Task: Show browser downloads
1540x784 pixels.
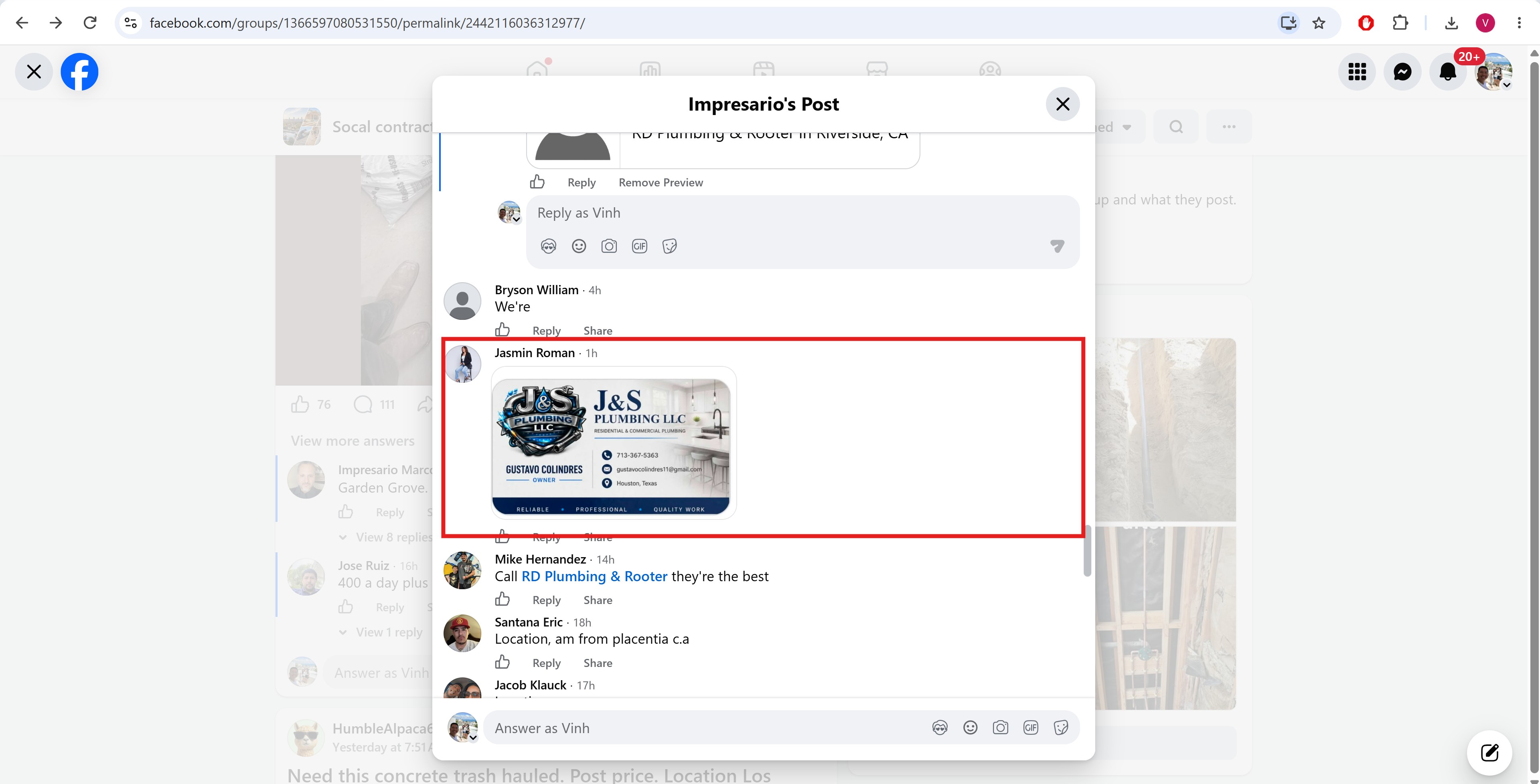Action: coord(1451,23)
